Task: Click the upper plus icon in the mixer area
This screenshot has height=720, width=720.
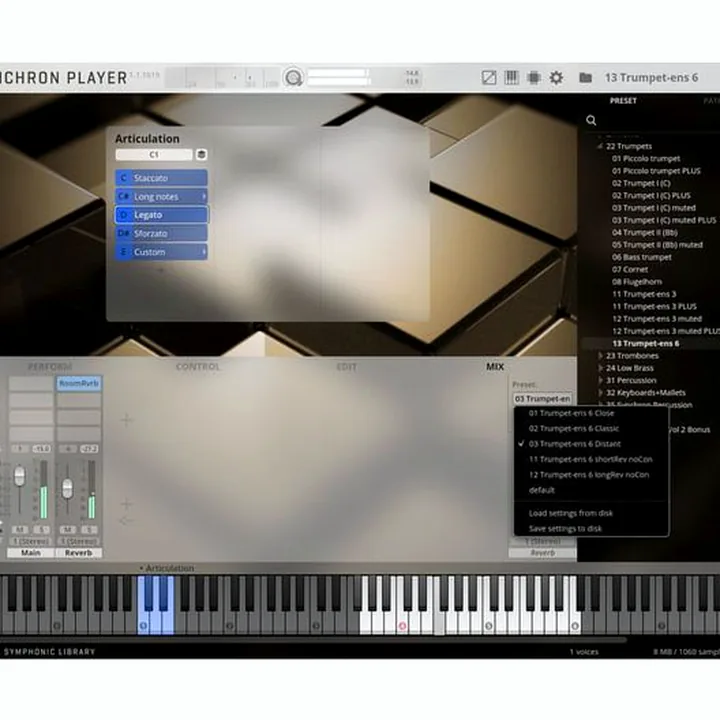Action: point(127,420)
